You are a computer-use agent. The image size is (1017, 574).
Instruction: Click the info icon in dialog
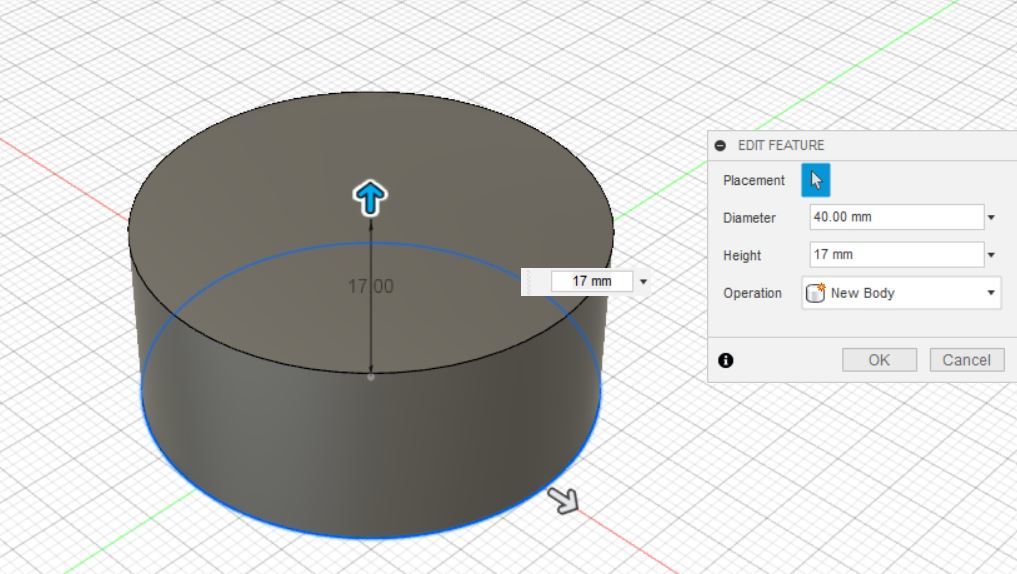coord(726,360)
